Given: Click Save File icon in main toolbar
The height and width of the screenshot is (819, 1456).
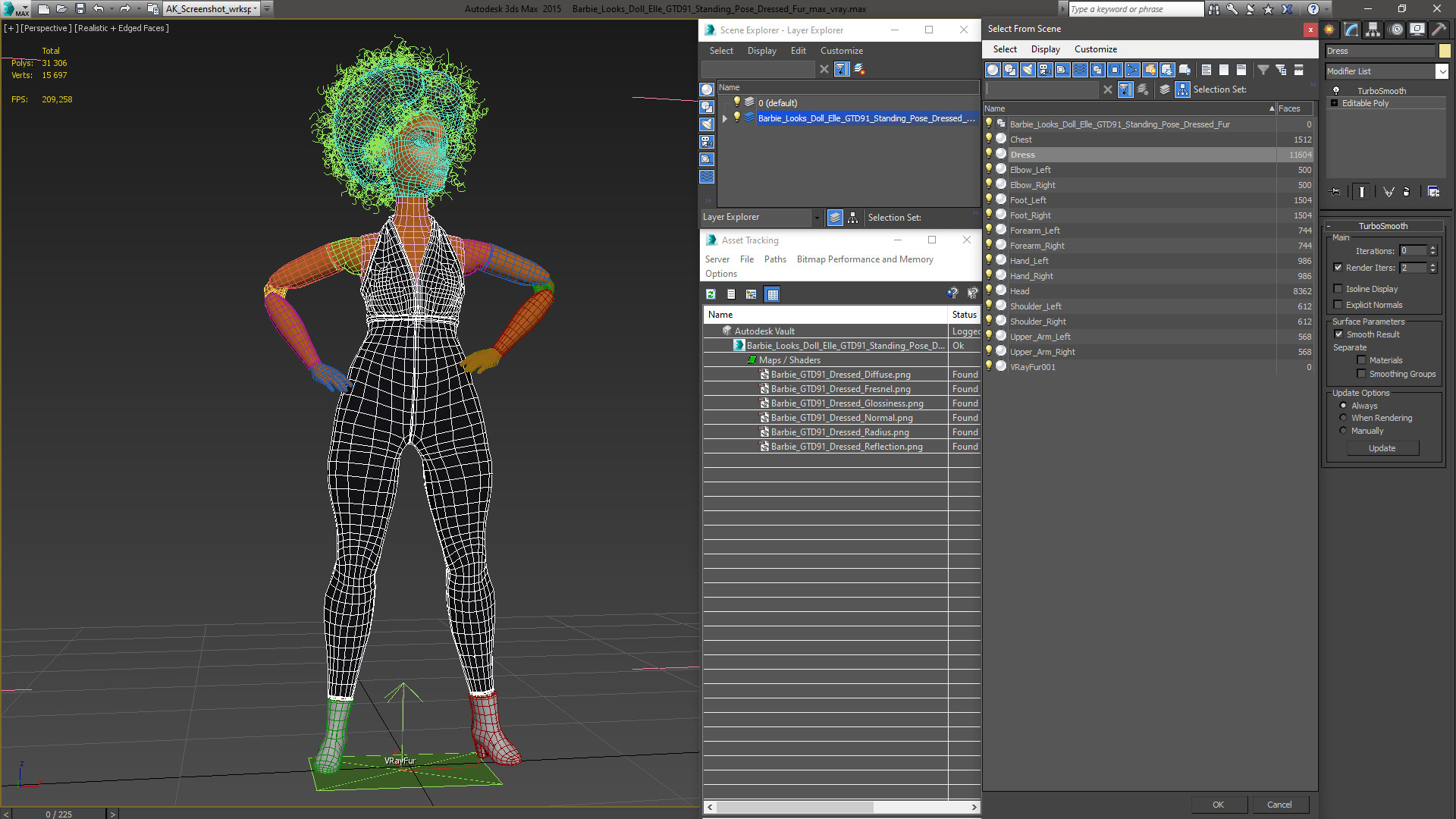Looking at the screenshot, I should click(80, 9).
